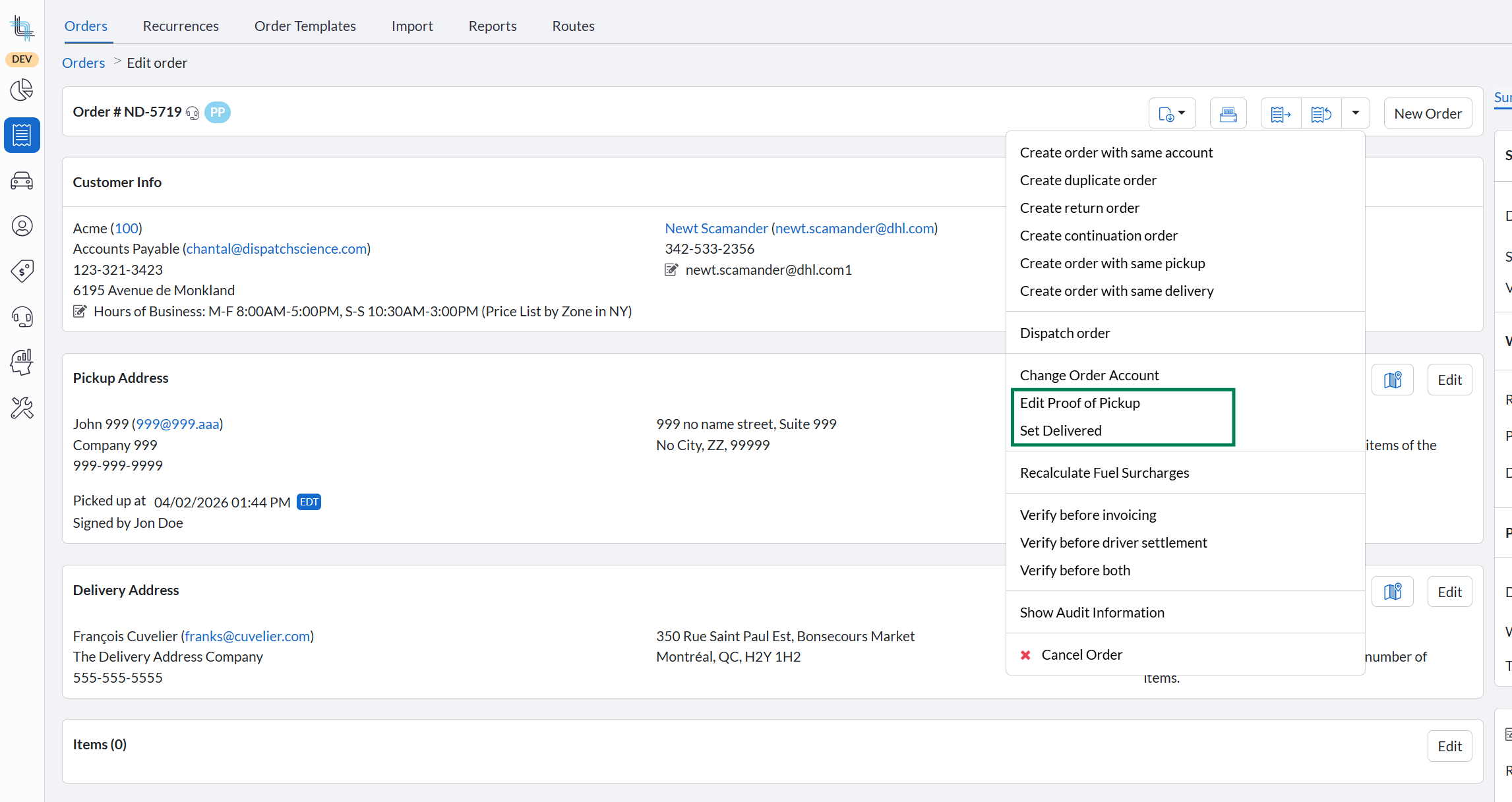This screenshot has height=802, width=1512.
Task: Choose Edit Proof of Pickup option
Action: [1079, 403]
